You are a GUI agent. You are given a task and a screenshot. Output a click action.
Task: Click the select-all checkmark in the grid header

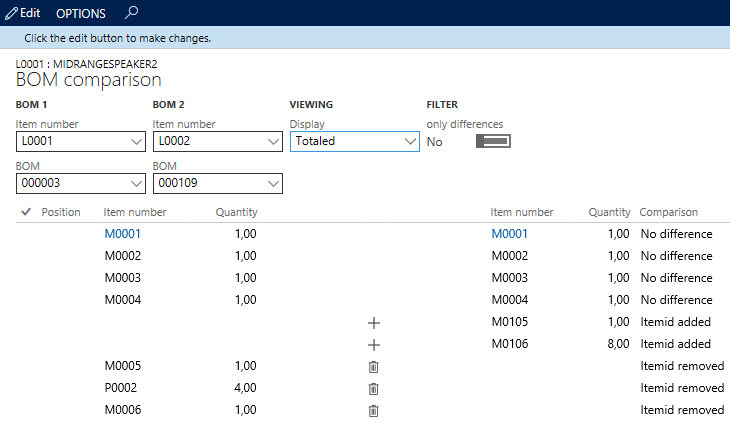[x=26, y=212]
